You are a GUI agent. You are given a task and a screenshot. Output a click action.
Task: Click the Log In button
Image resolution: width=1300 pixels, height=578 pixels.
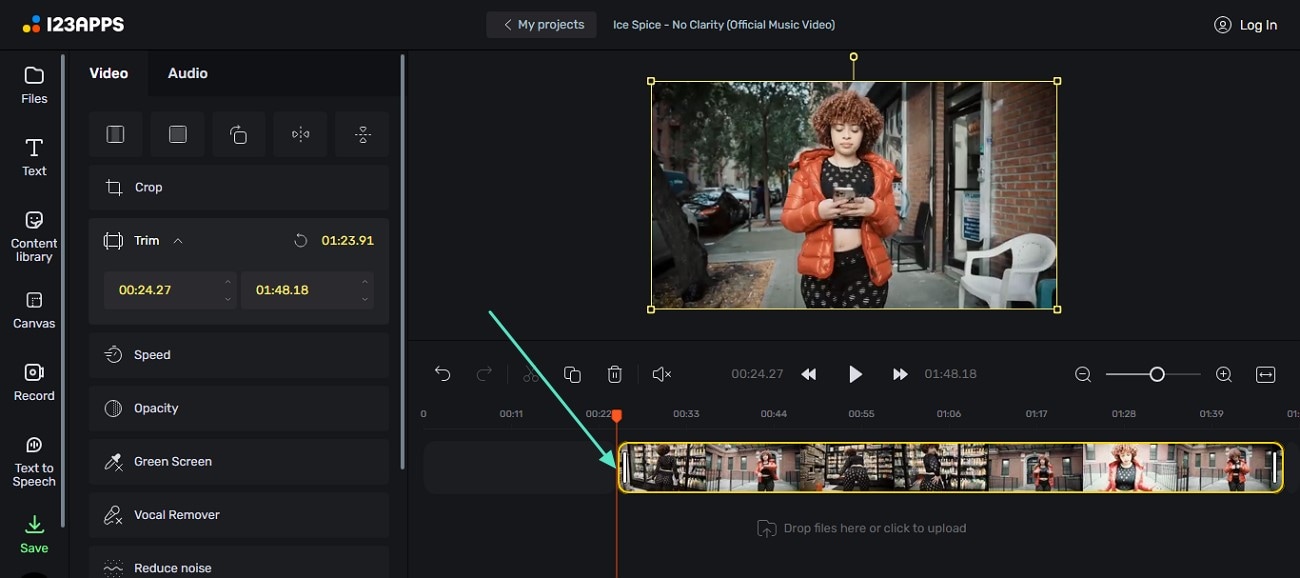[x=1245, y=25]
